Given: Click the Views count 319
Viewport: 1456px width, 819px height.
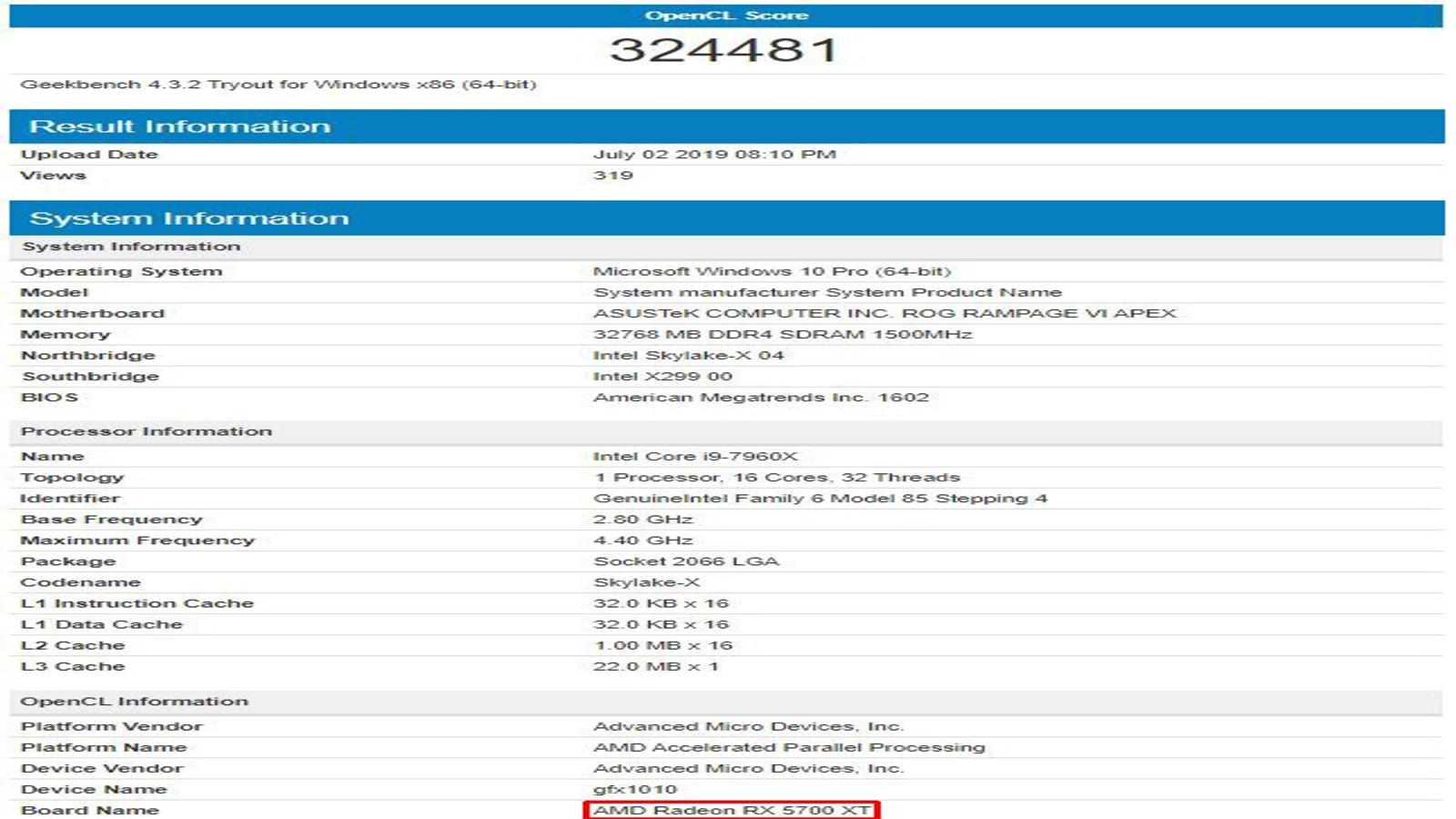Looking at the screenshot, I should click(x=613, y=176).
